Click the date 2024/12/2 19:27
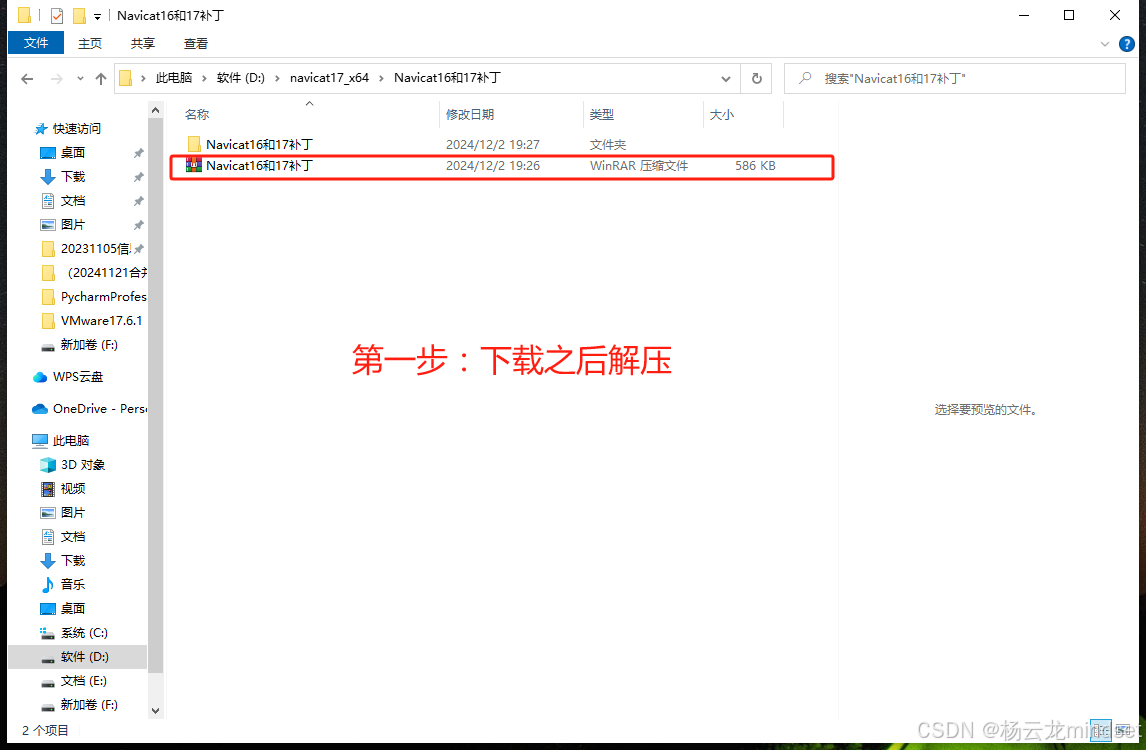 click(x=493, y=145)
